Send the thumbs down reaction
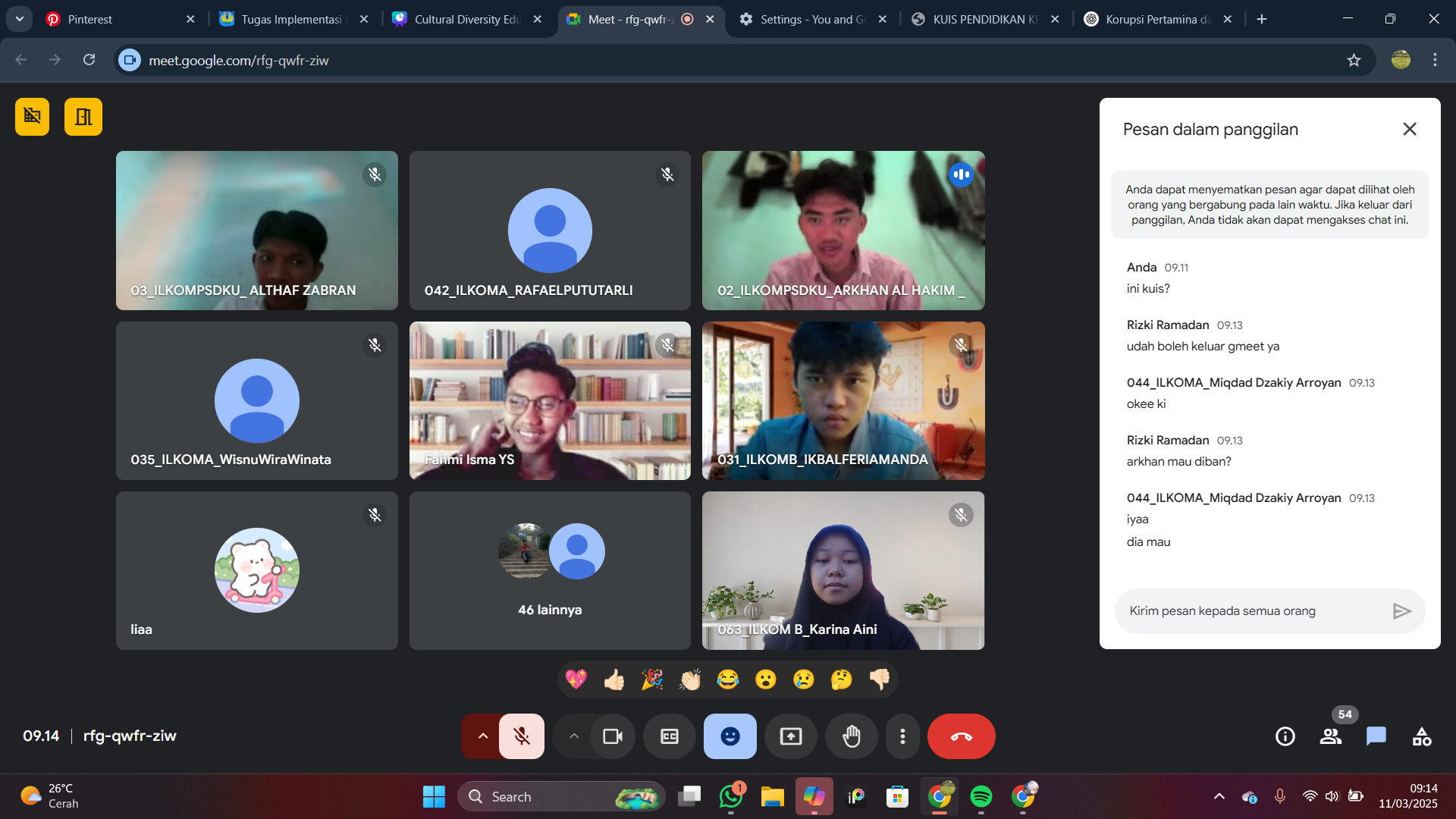The image size is (1456, 819). pyautogui.click(x=880, y=679)
